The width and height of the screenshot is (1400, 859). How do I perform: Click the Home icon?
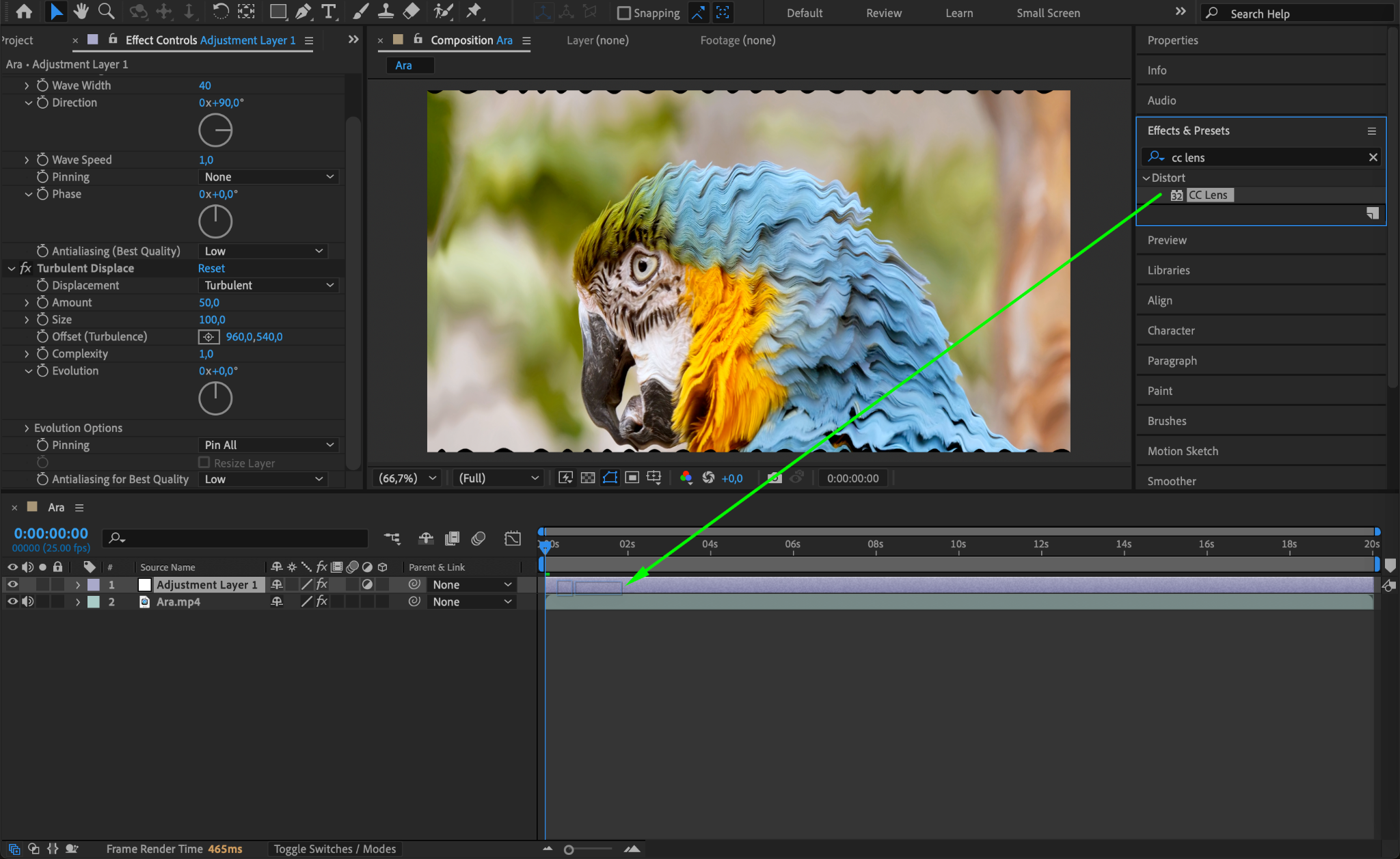click(24, 12)
